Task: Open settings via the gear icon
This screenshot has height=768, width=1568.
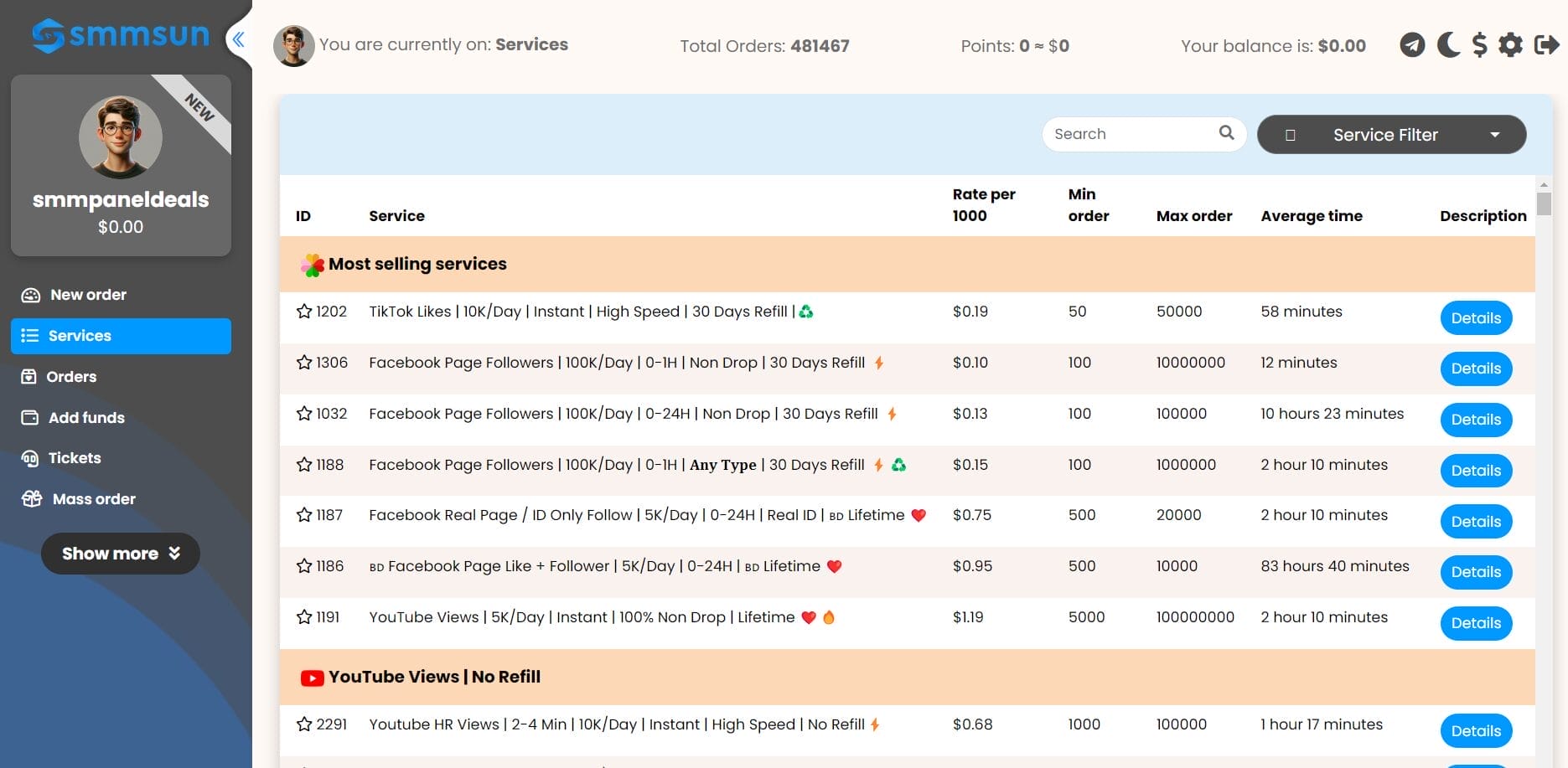Action: pyautogui.click(x=1510, y=45)
